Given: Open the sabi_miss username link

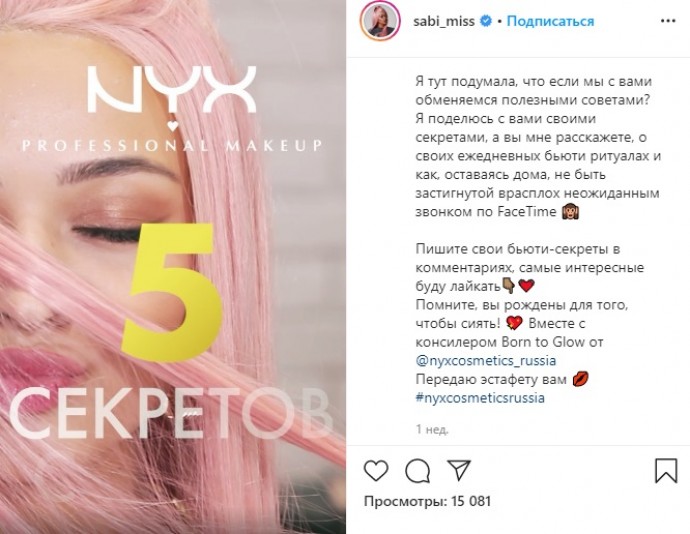Looking at the screenshot, I should [444, 21].
